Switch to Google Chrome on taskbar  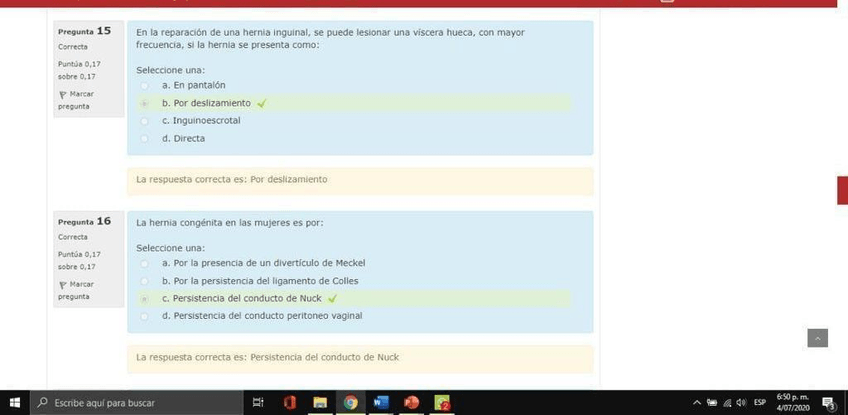coord(350,403)
